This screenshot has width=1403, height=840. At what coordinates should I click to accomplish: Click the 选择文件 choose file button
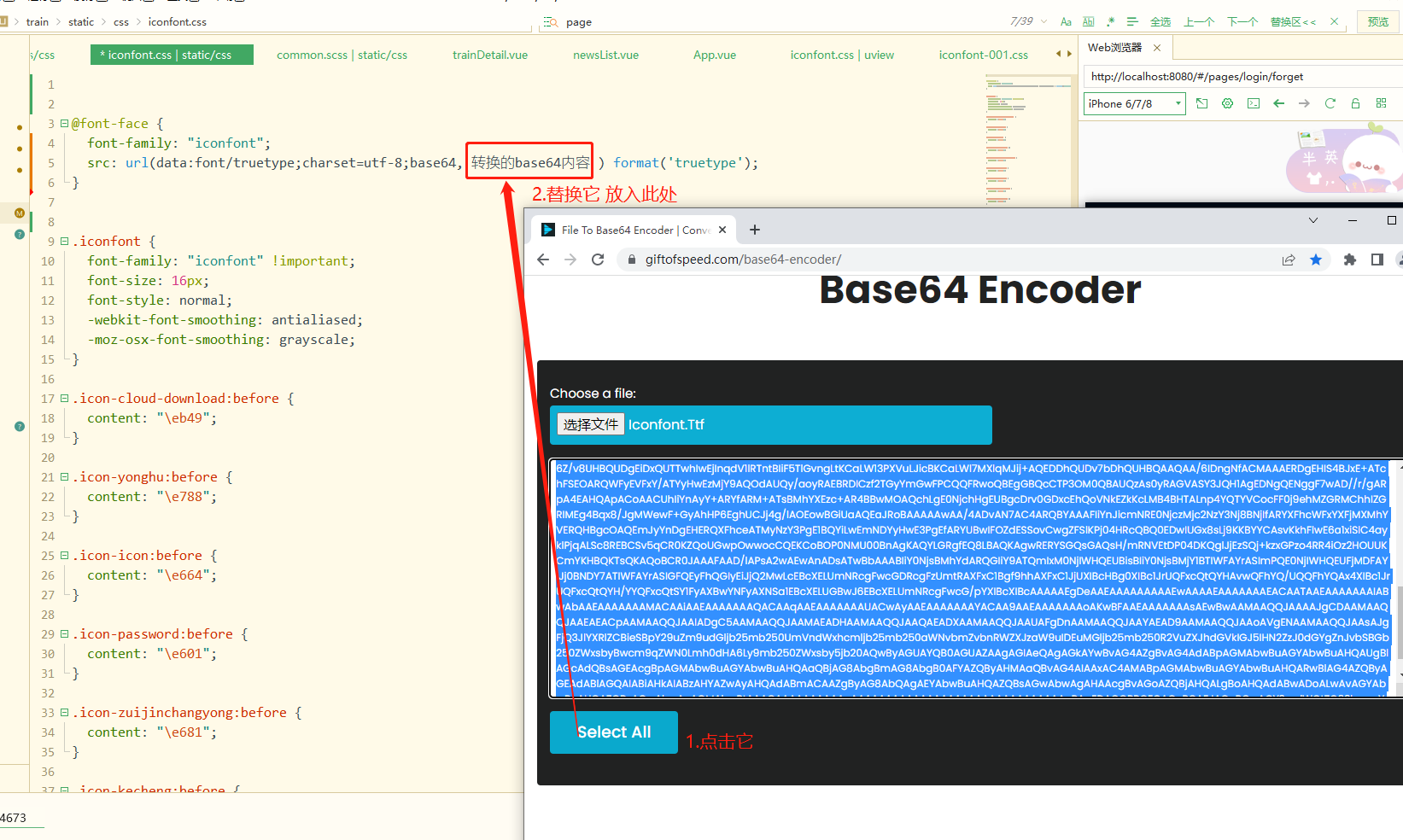coord(591,424)
